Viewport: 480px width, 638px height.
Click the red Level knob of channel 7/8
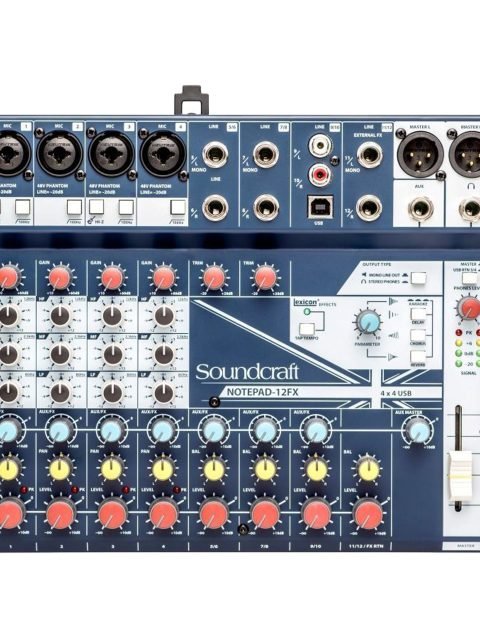pos(265,513)
